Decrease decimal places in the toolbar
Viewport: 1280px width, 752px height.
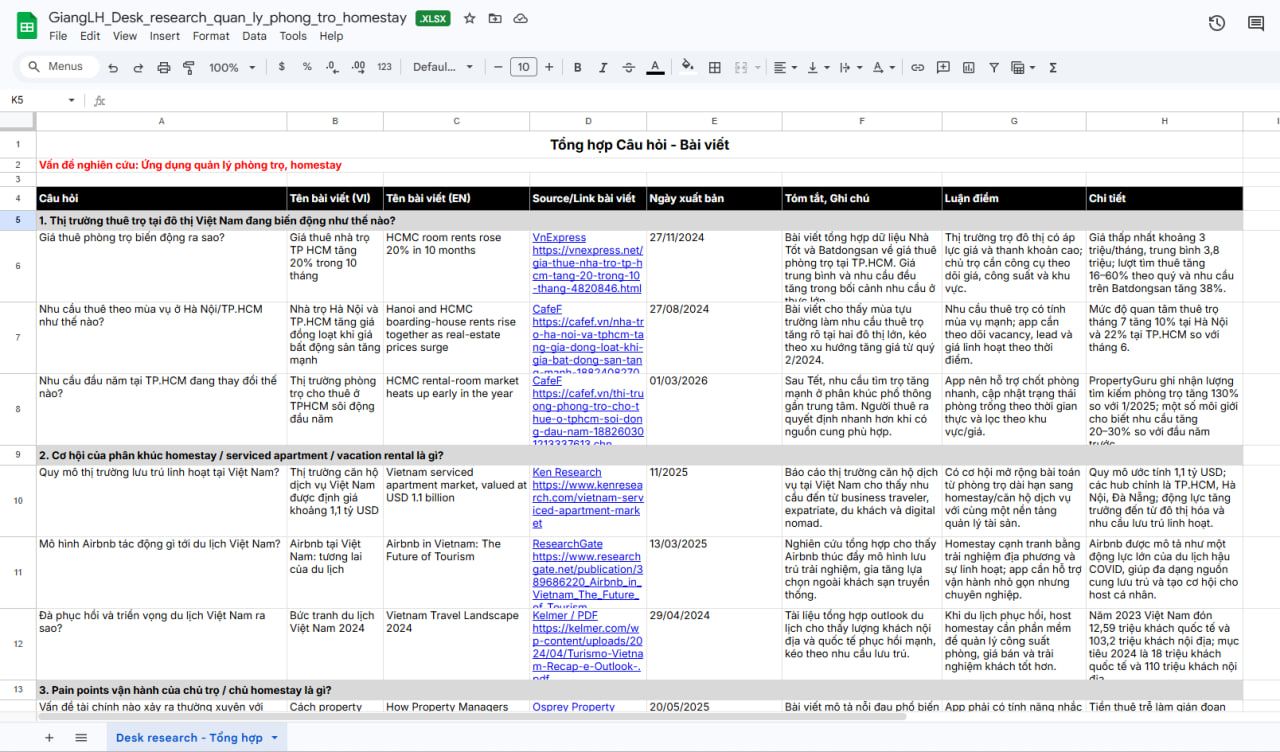(333, 67)
